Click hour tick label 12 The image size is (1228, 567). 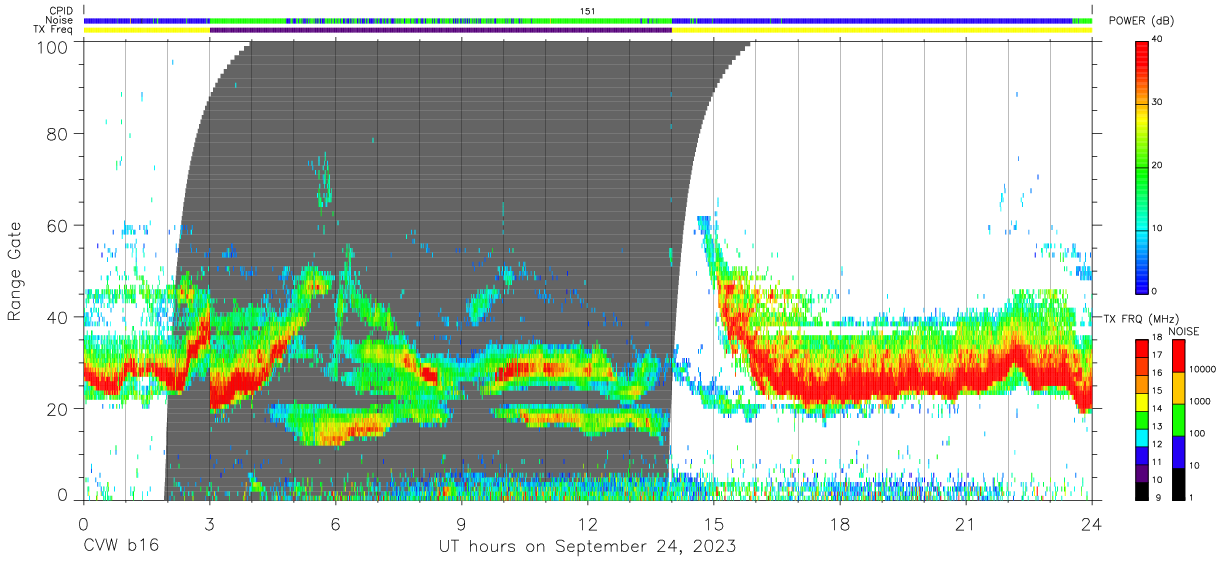(x=588, y=524)
